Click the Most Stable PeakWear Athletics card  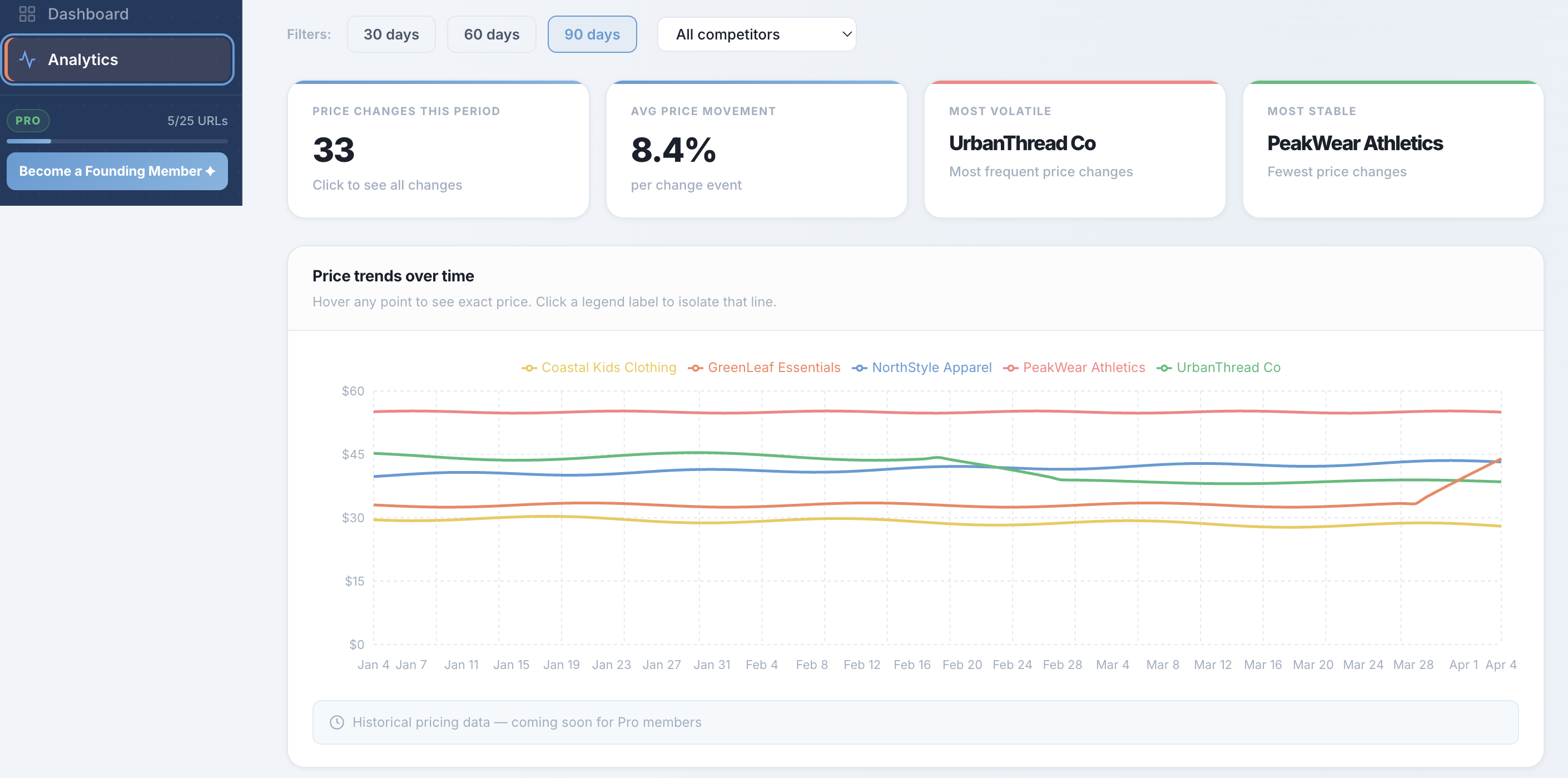[x=1393, y=150]
